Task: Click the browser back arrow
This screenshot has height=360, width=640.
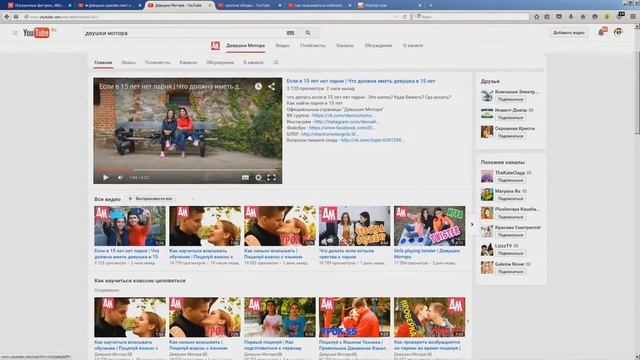Action: click(7, 17)
